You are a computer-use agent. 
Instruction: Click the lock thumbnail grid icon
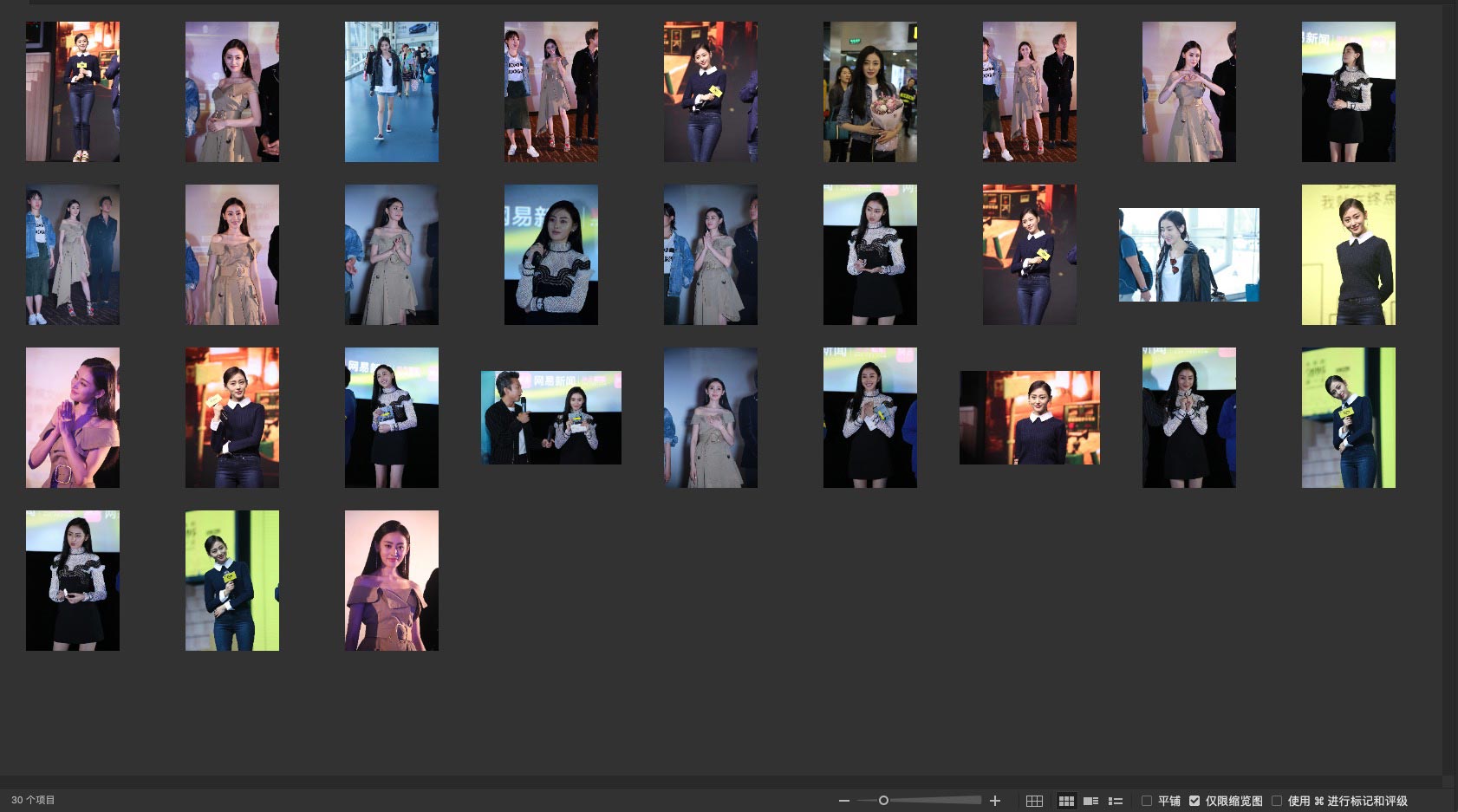[x=1034, y=801]
